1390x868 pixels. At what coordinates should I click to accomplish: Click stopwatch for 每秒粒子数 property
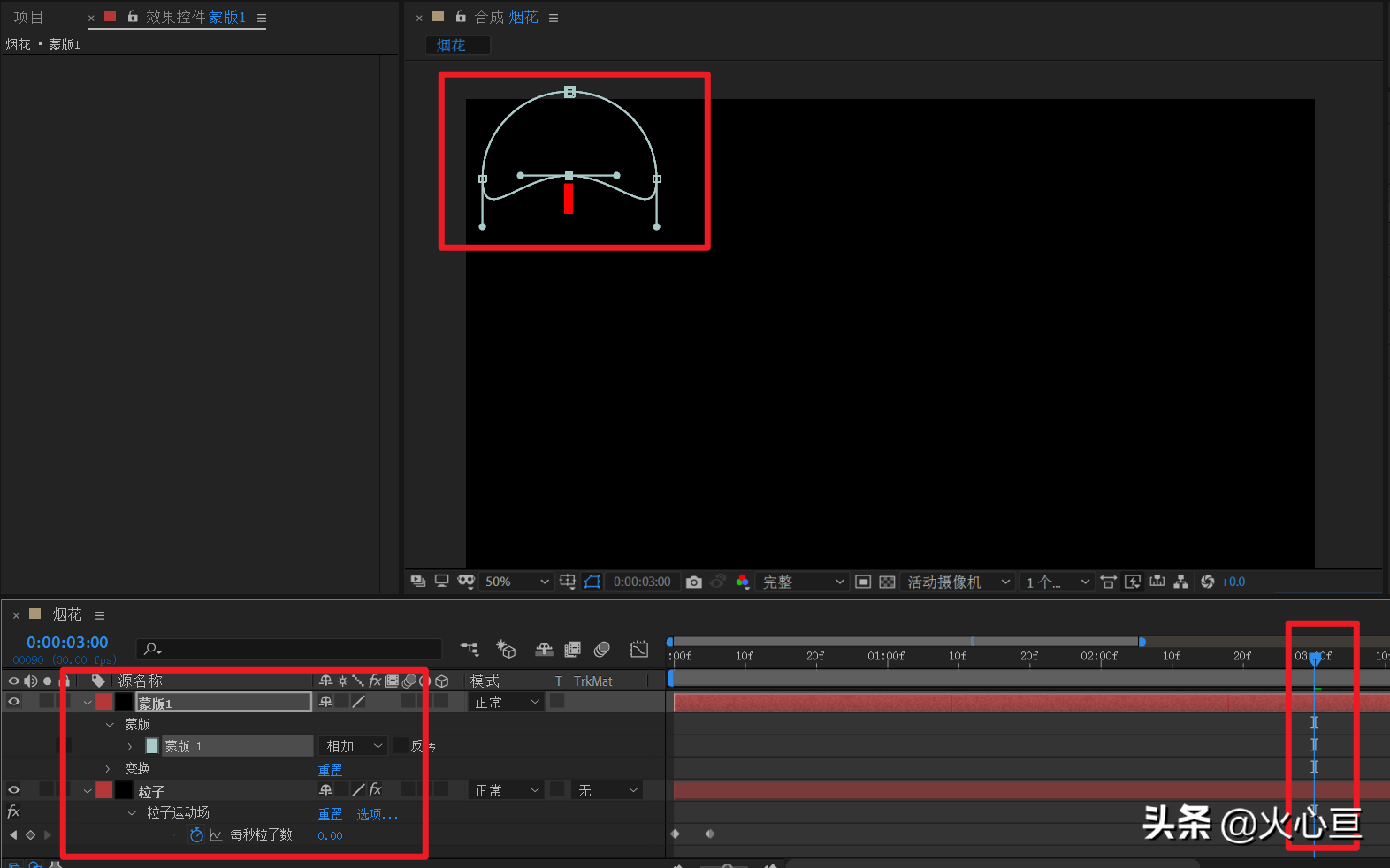(196, 834)
